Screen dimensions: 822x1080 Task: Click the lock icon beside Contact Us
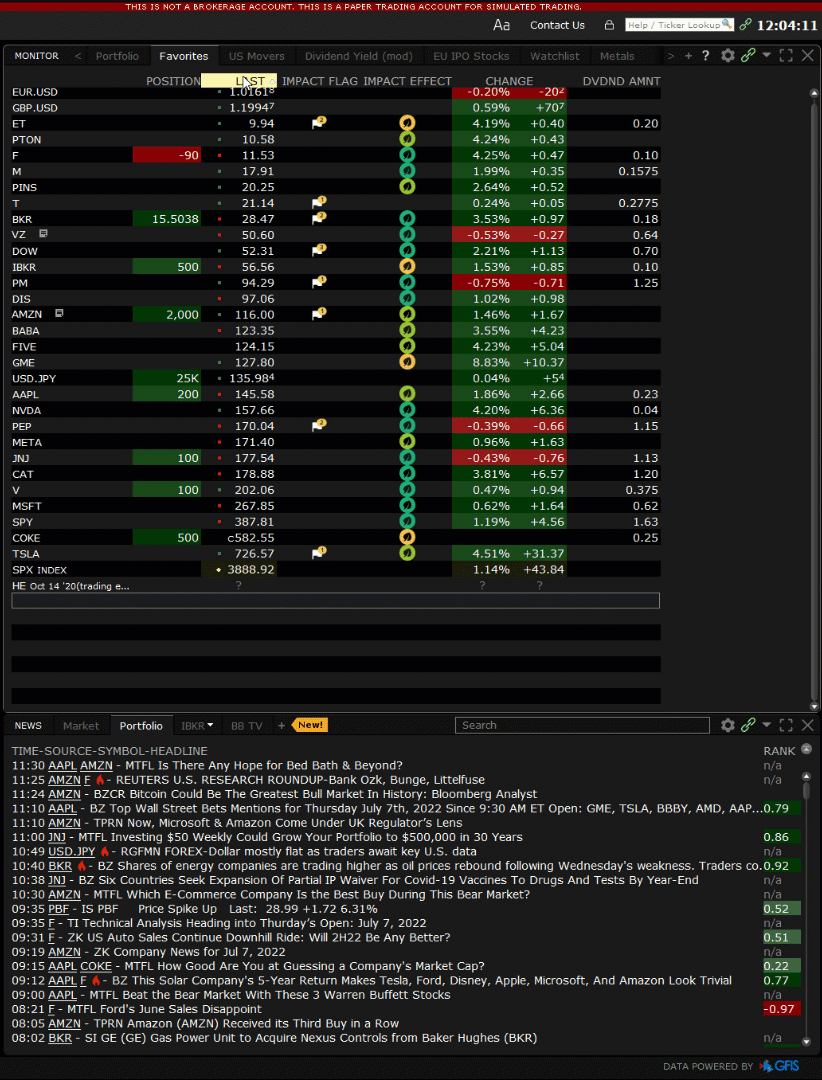pyautogui.click(x=609, y=25)
